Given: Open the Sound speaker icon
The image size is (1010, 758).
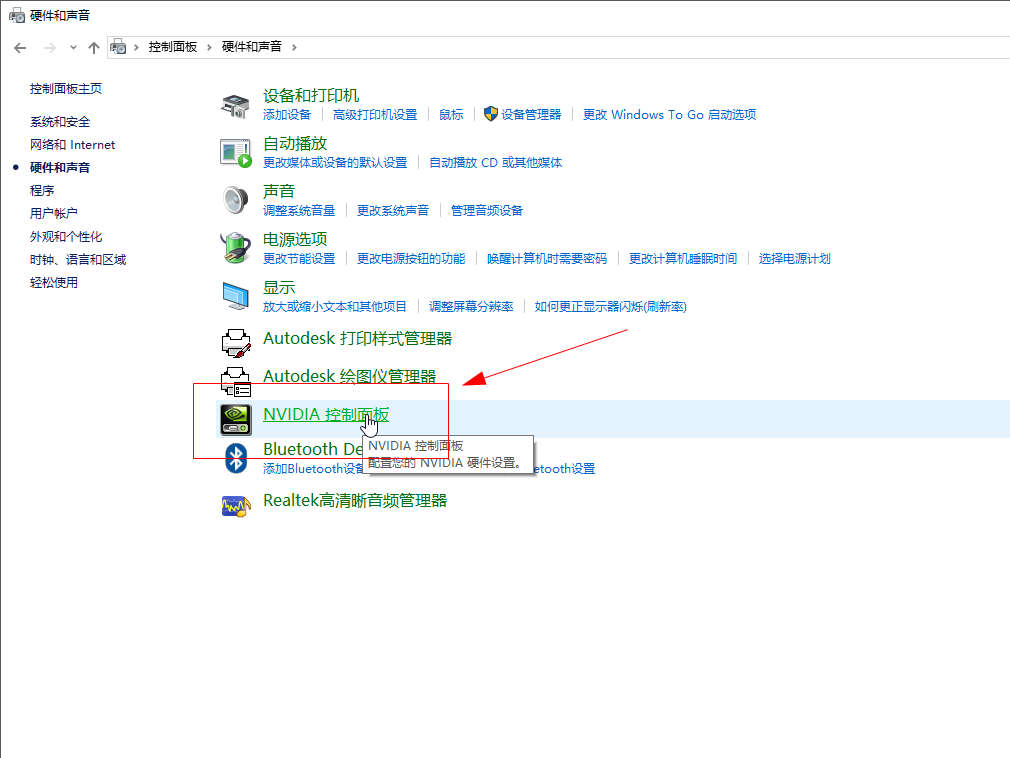Looking at the screenshot, I should pos(235,200).
